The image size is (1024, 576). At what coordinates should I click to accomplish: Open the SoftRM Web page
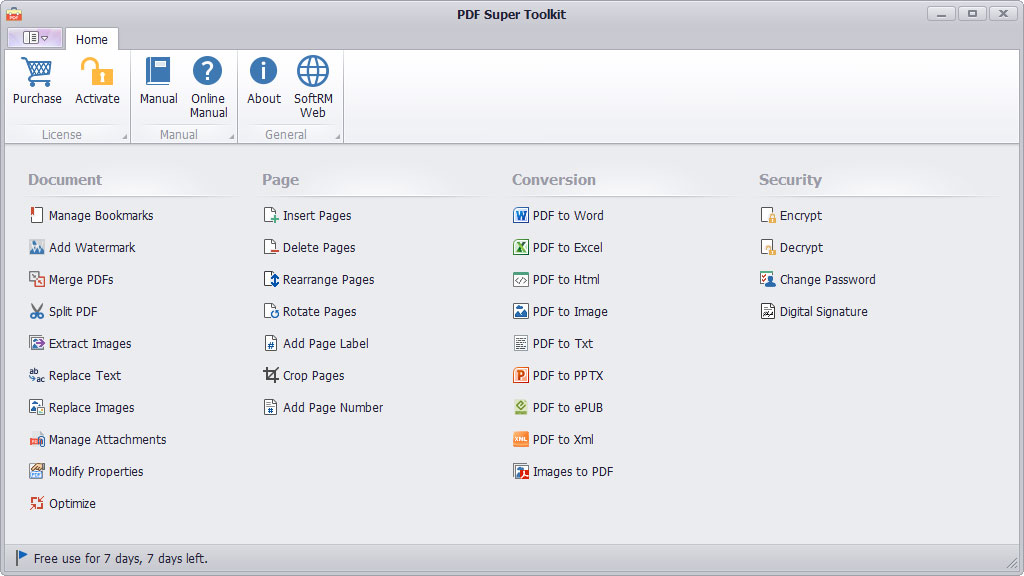312,85
